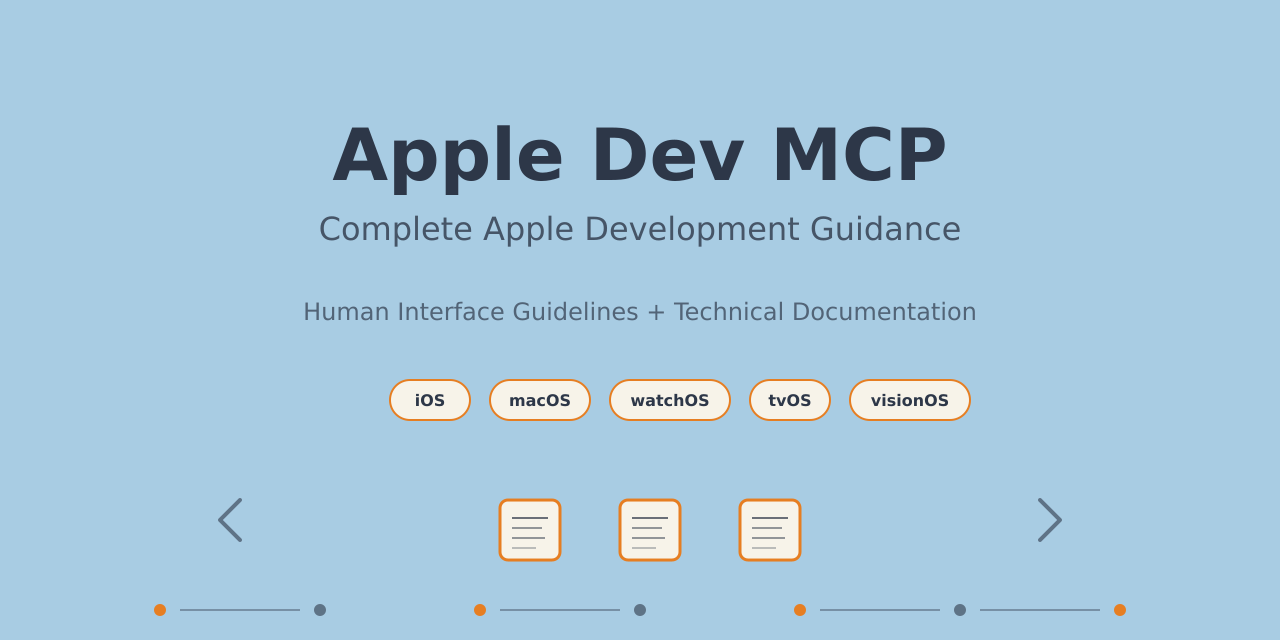Open the leftmost document icon
Screen dimensions: 1280x640
pos(530,529)
